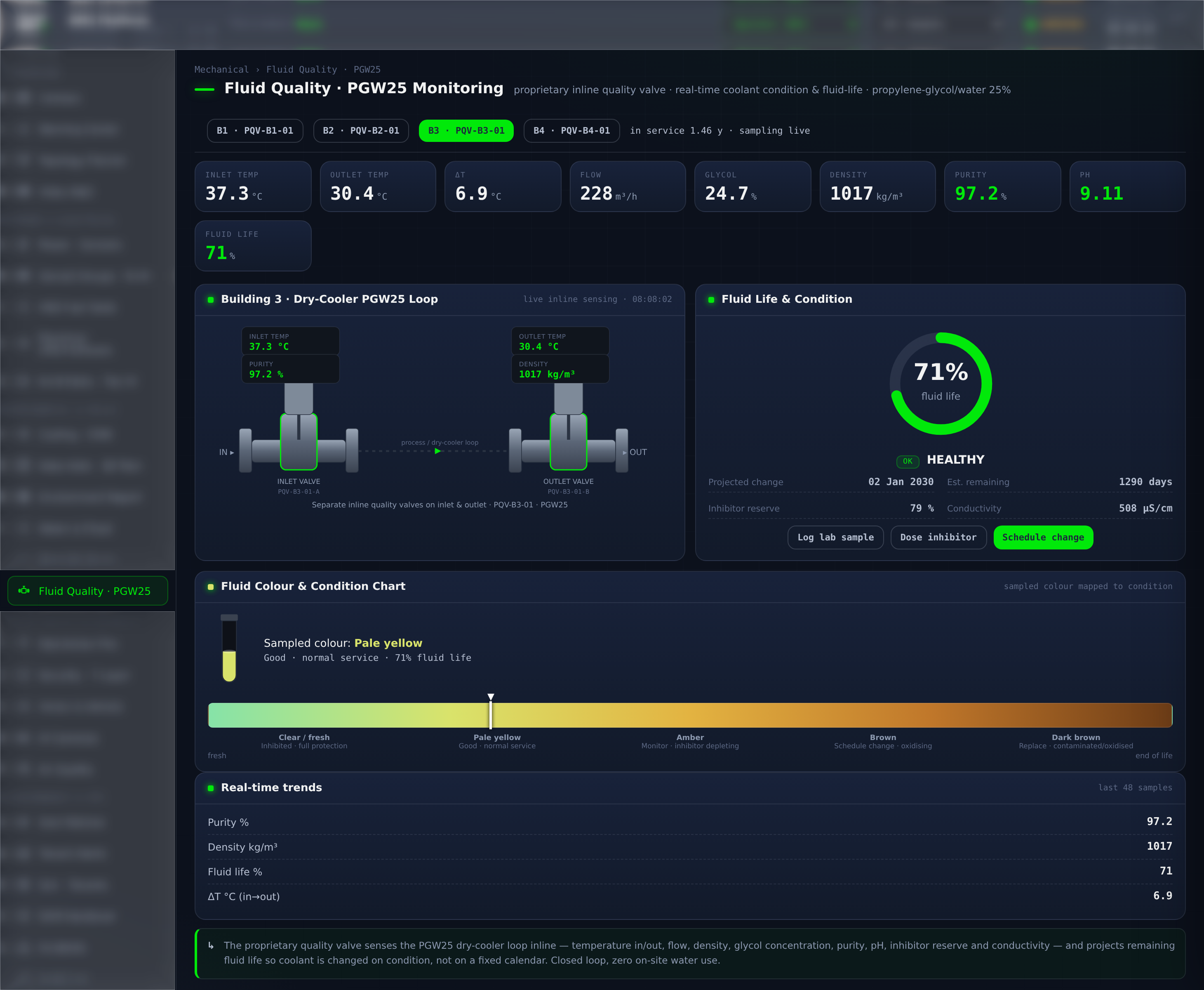Select the PURITY 97.2 % card
This screenshot has height=990, width=1204.
[x=1003, y=186]
